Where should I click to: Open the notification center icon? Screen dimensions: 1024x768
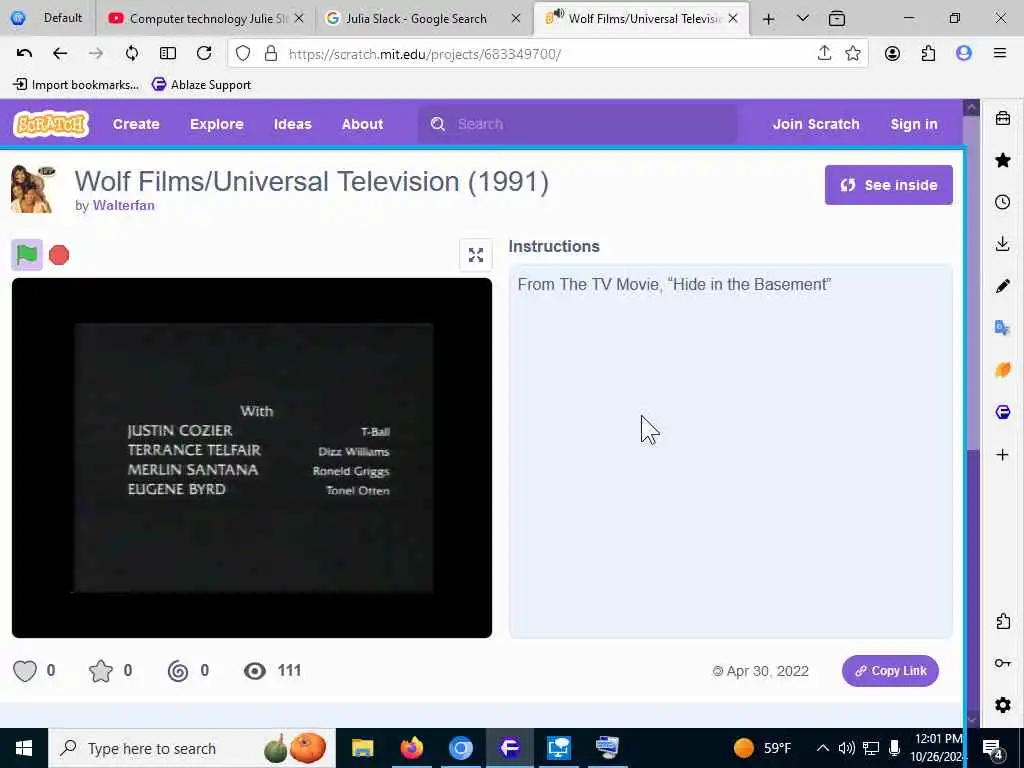(x=993, y=748)
